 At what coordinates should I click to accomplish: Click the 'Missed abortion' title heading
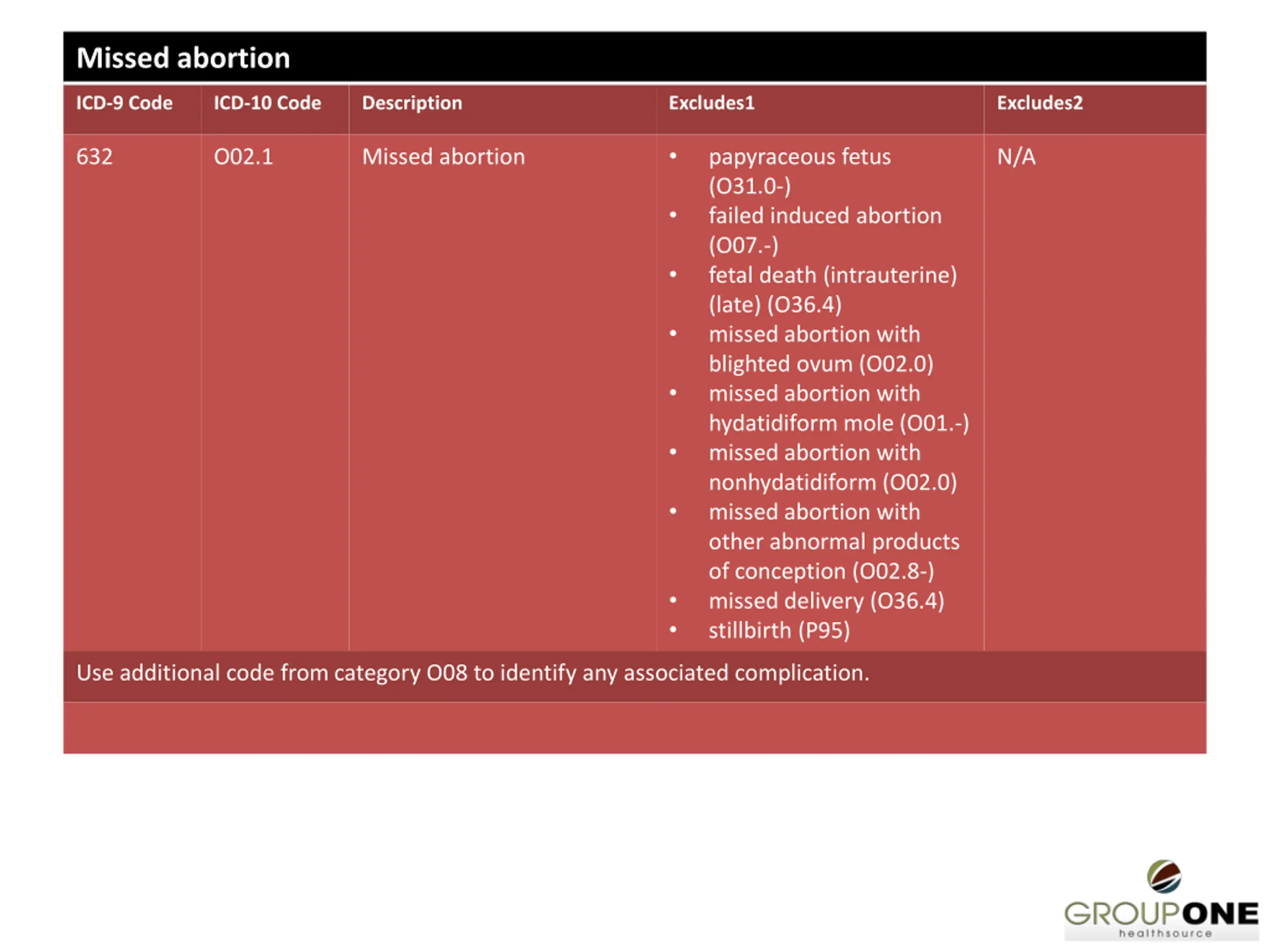183,58
